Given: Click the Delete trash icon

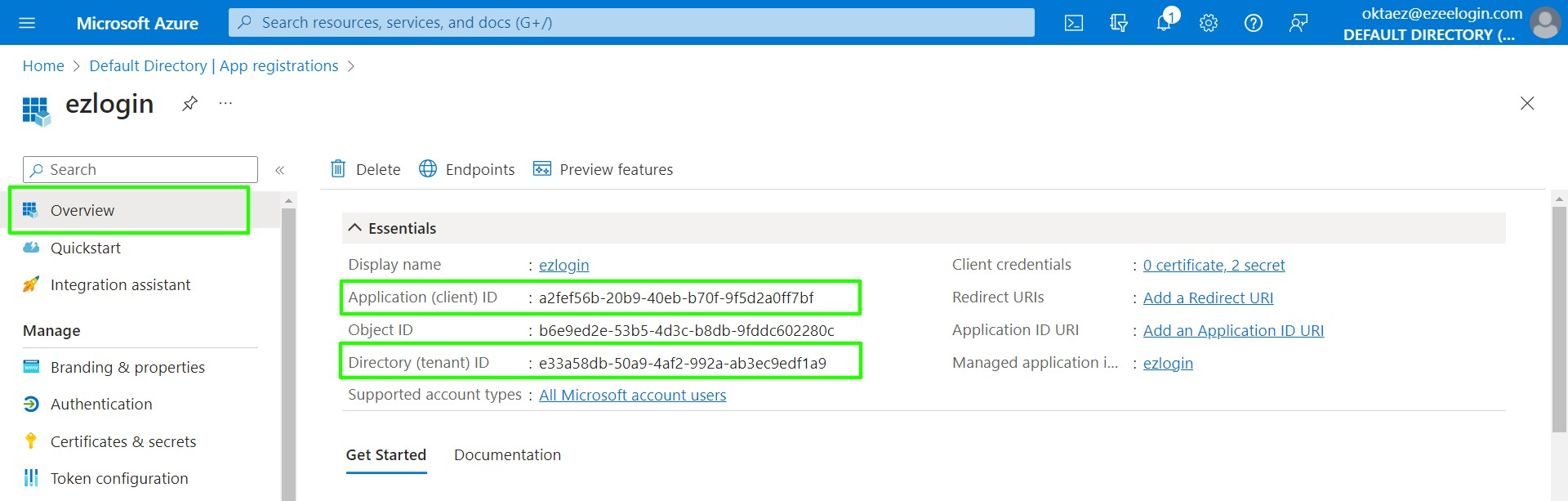Looking at the screenshot, I should [338, 168].
